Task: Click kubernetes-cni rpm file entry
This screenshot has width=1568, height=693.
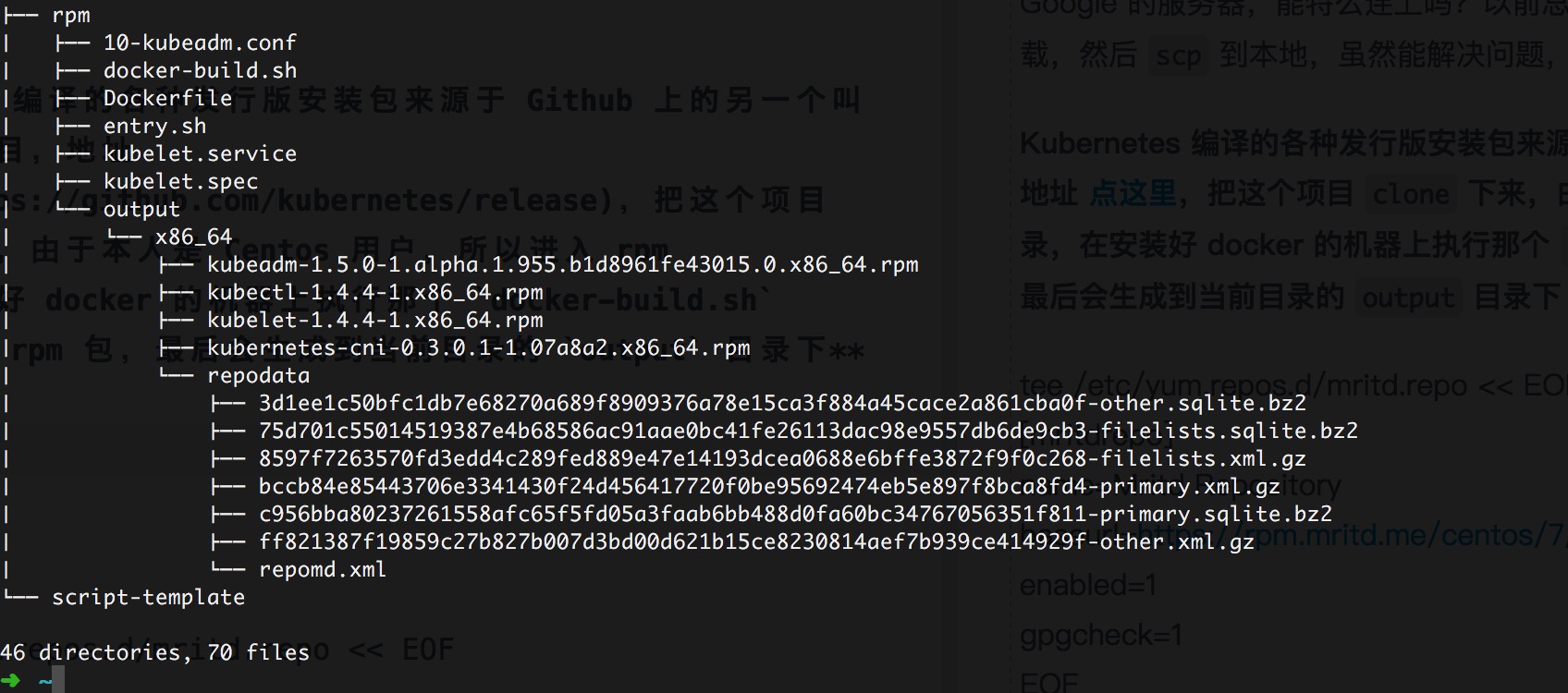Action: point(478,348)
